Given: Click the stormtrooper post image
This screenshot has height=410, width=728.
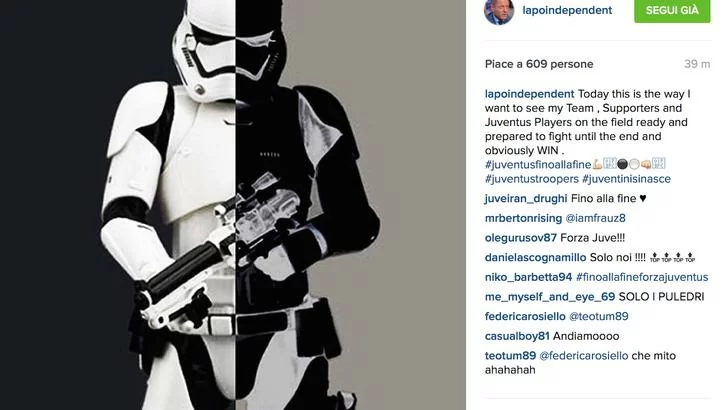Looking at the screenshot, I should [233, 205].
